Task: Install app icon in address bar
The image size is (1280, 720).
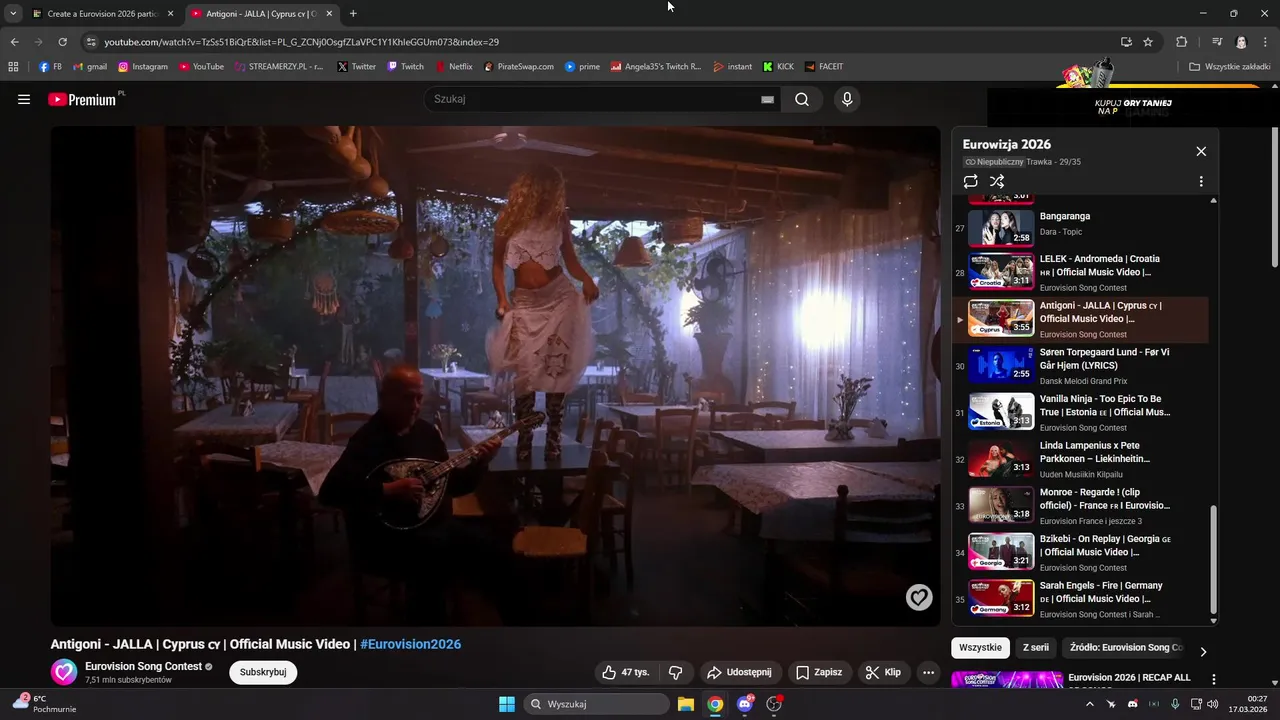Action: point(1126,42)
